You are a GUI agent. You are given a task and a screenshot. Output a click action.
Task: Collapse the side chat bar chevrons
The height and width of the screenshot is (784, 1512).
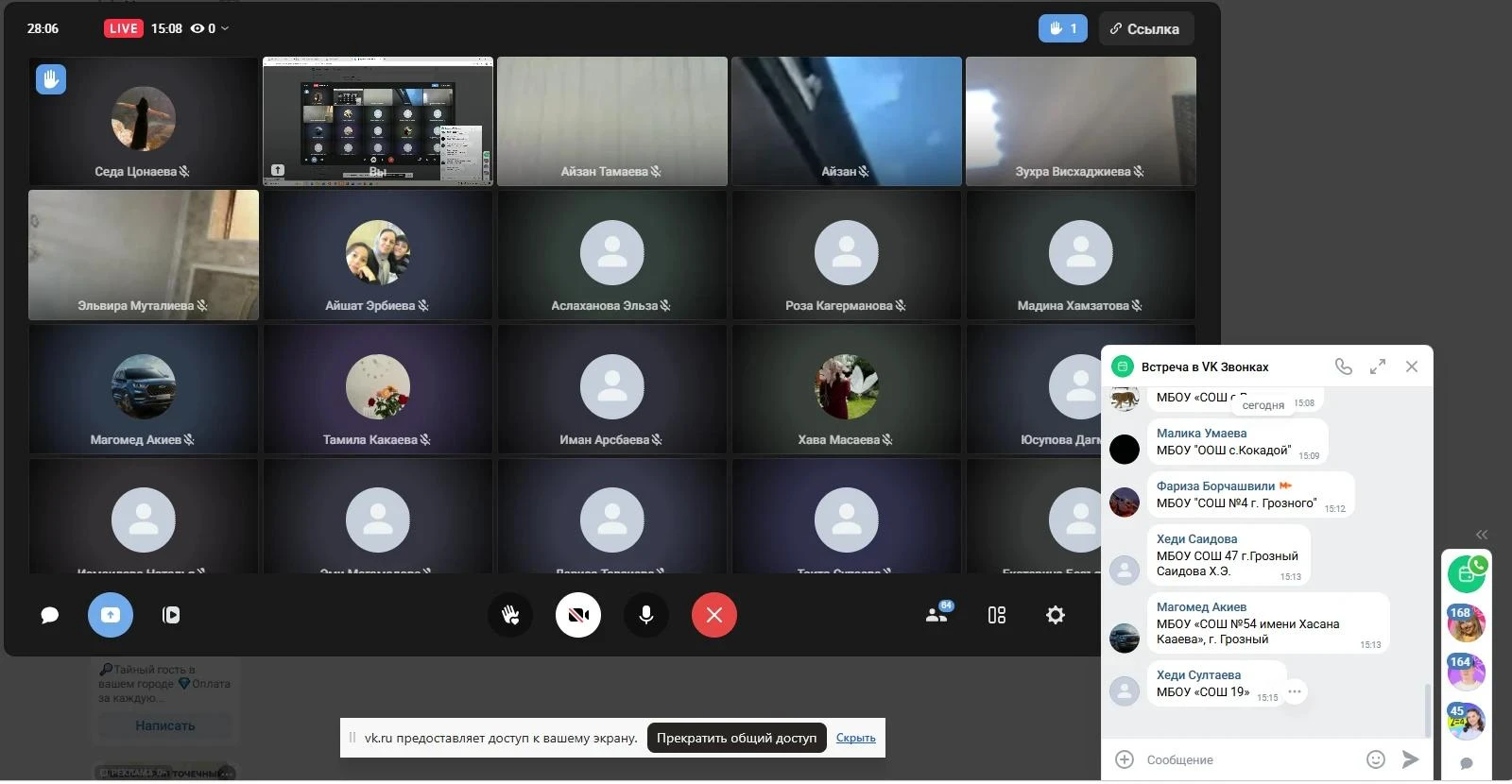point(1482,535)
